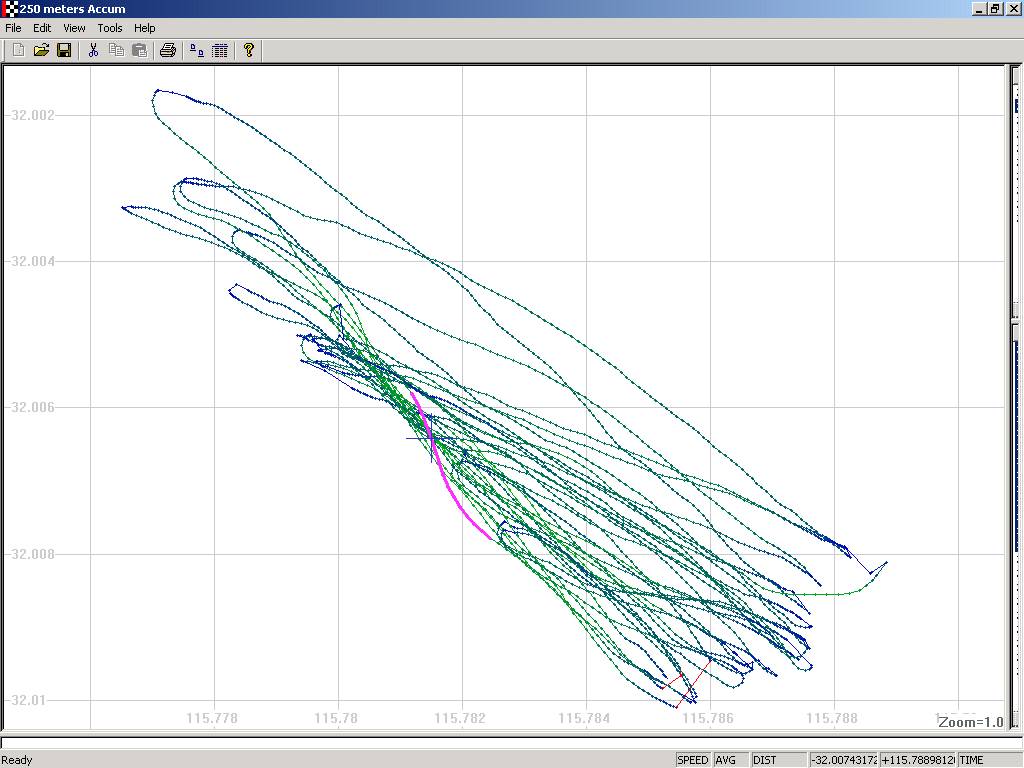Click the Copy toolbar icon
Screen dimensions: 1024x768
tap(116, 50)
